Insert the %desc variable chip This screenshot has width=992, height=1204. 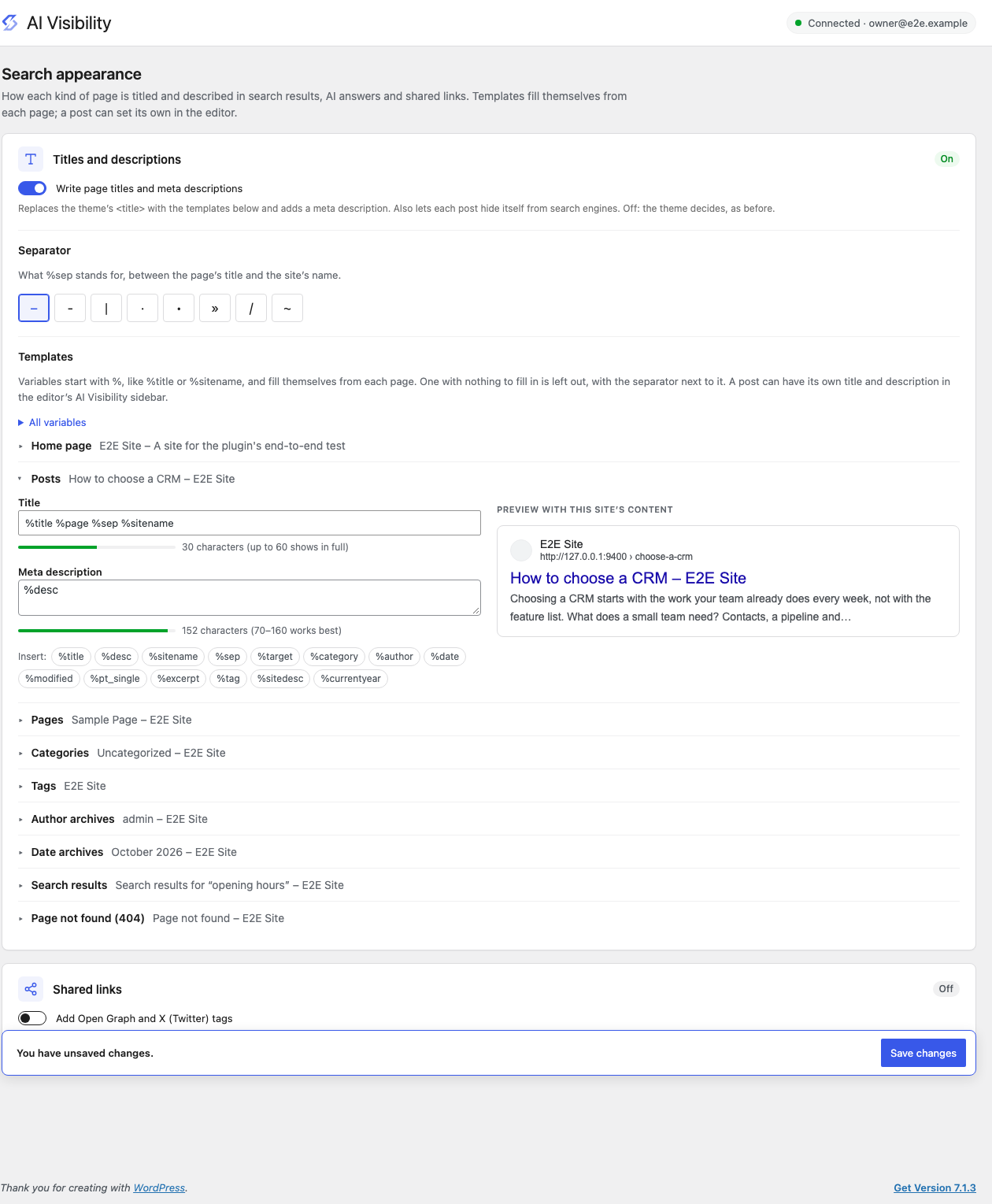(x=117, y=657)
